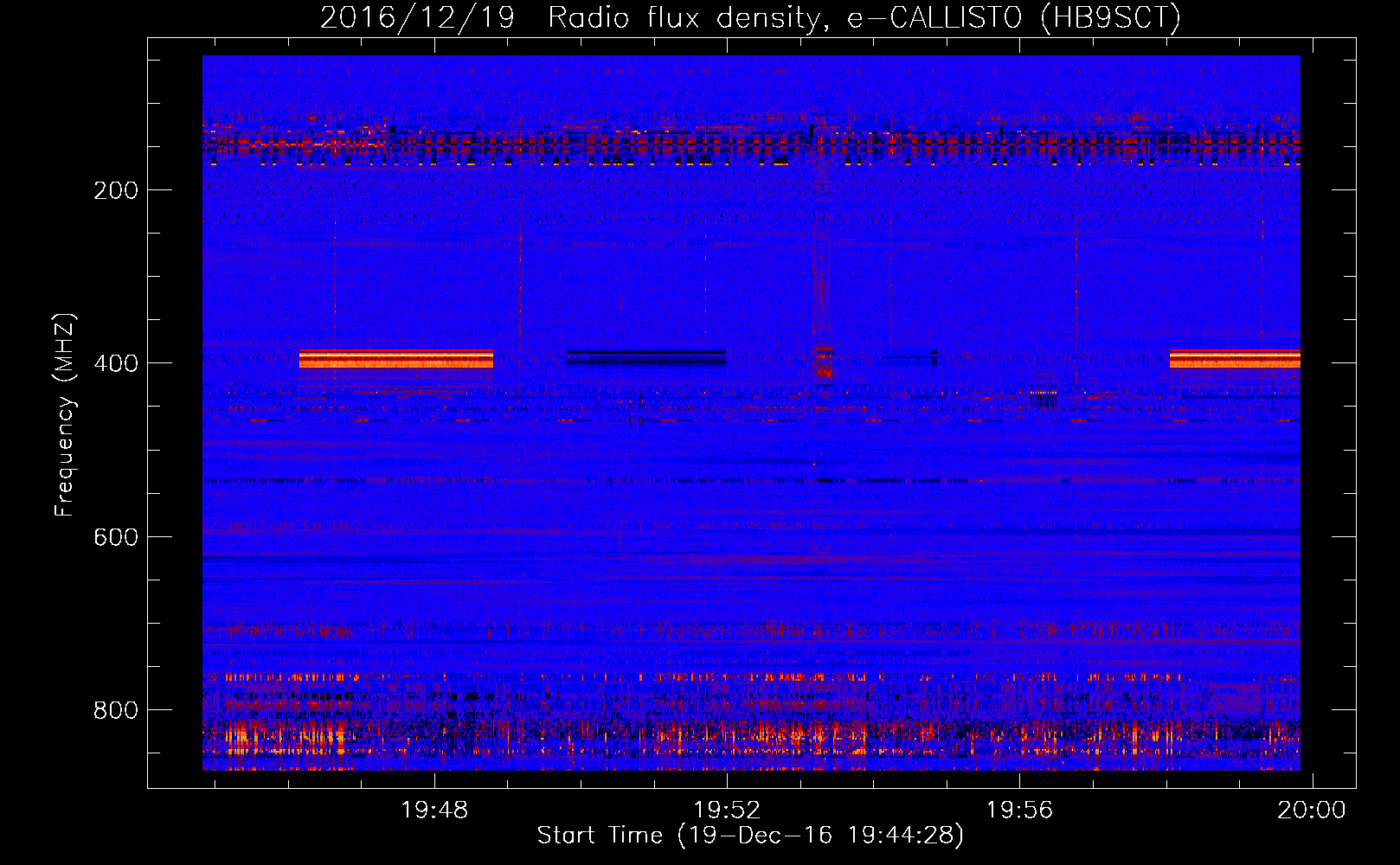Click the bright orange band near 400 MHz at 19:47
Viewport: 1400px width, 865px height.
396,359
